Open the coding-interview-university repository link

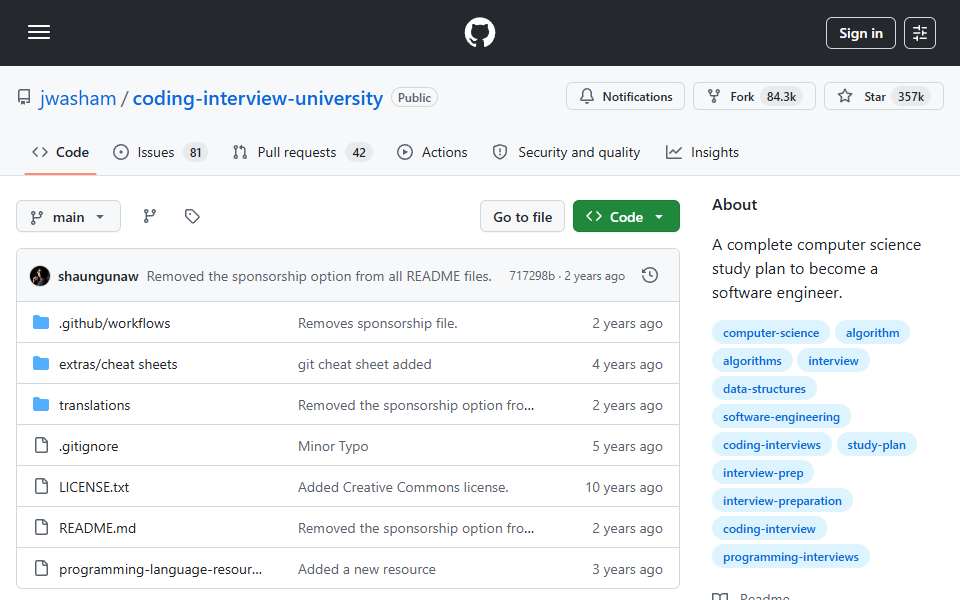[258, 98]
